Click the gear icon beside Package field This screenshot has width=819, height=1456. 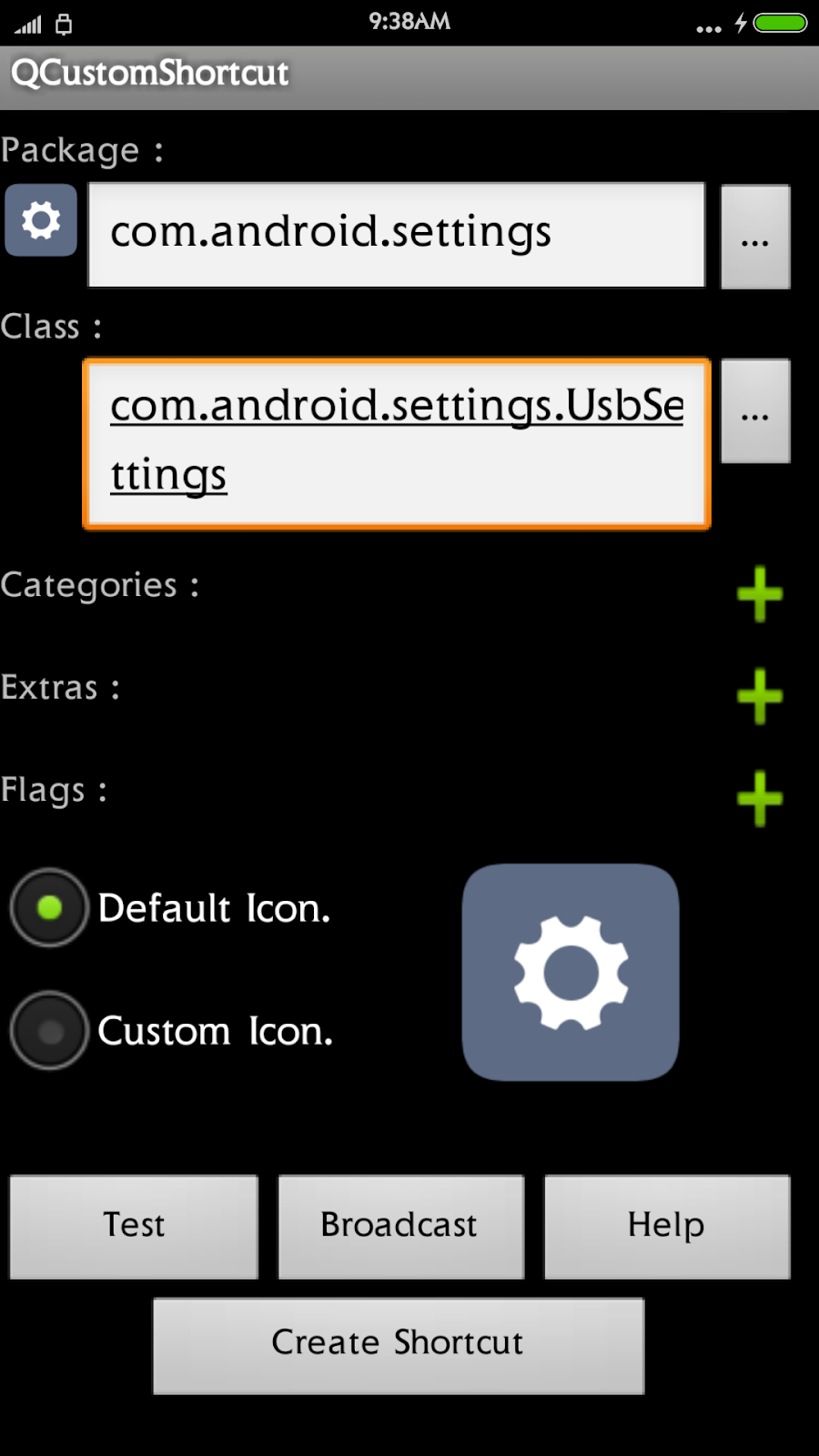(40, 220)
